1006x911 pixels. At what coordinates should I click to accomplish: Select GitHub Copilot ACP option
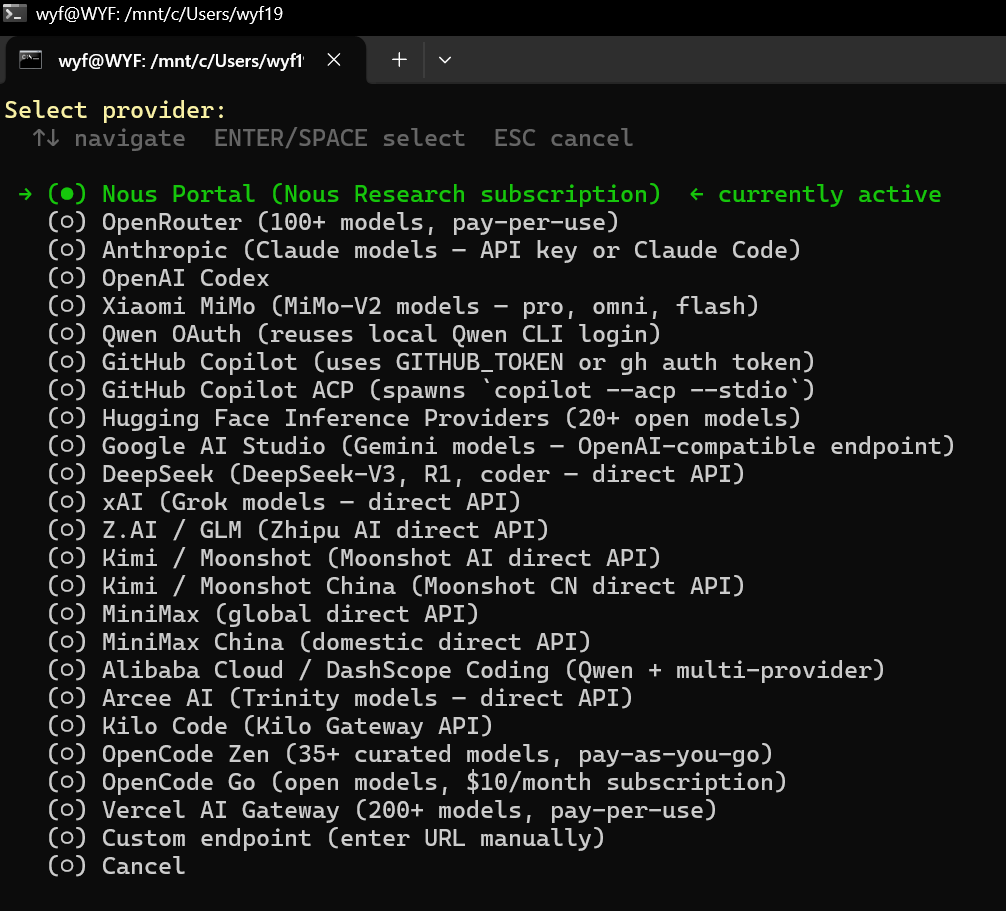click(431, 390)
